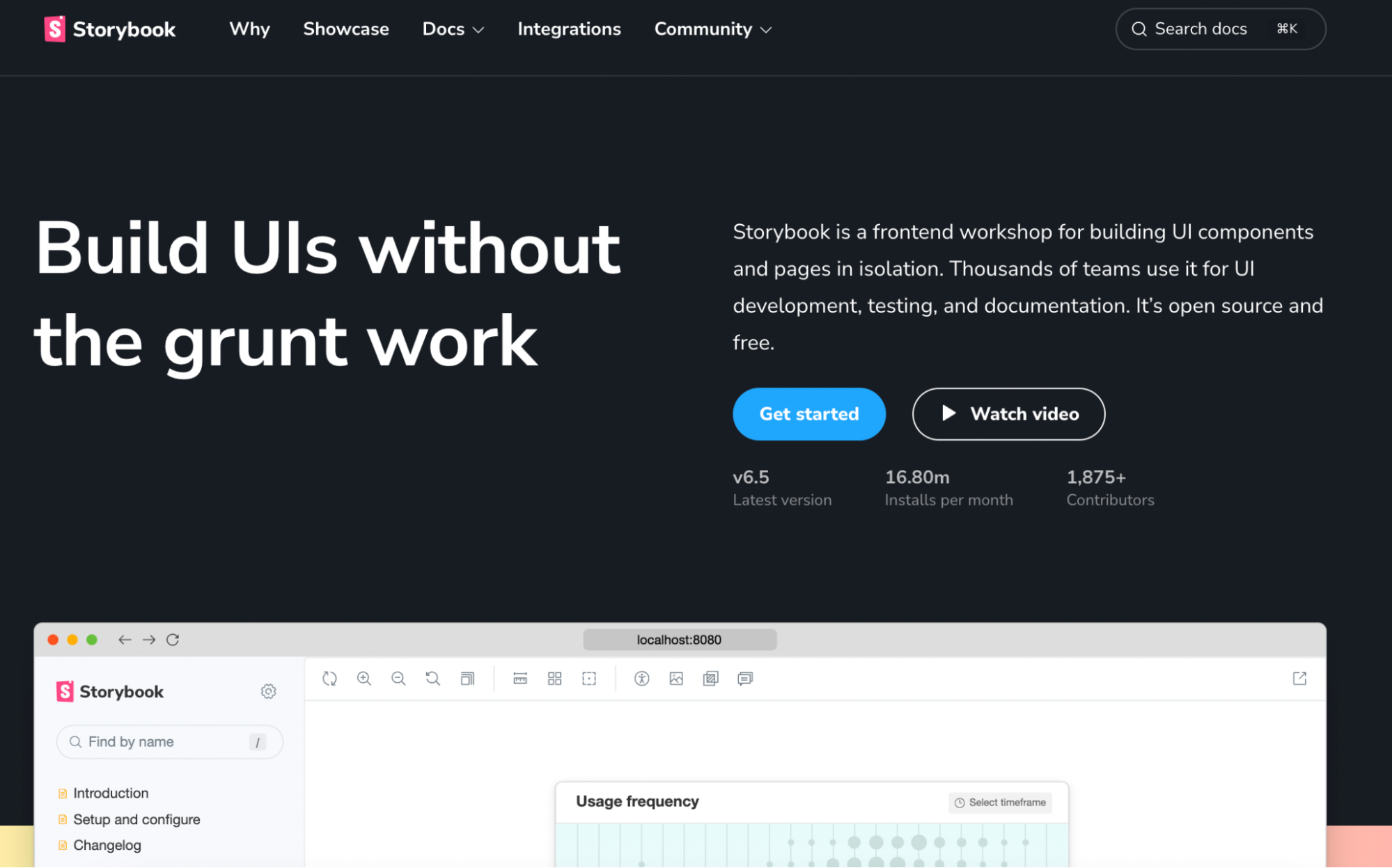
Task: Click the reset zoom icon
Action: tap(433, 679)
